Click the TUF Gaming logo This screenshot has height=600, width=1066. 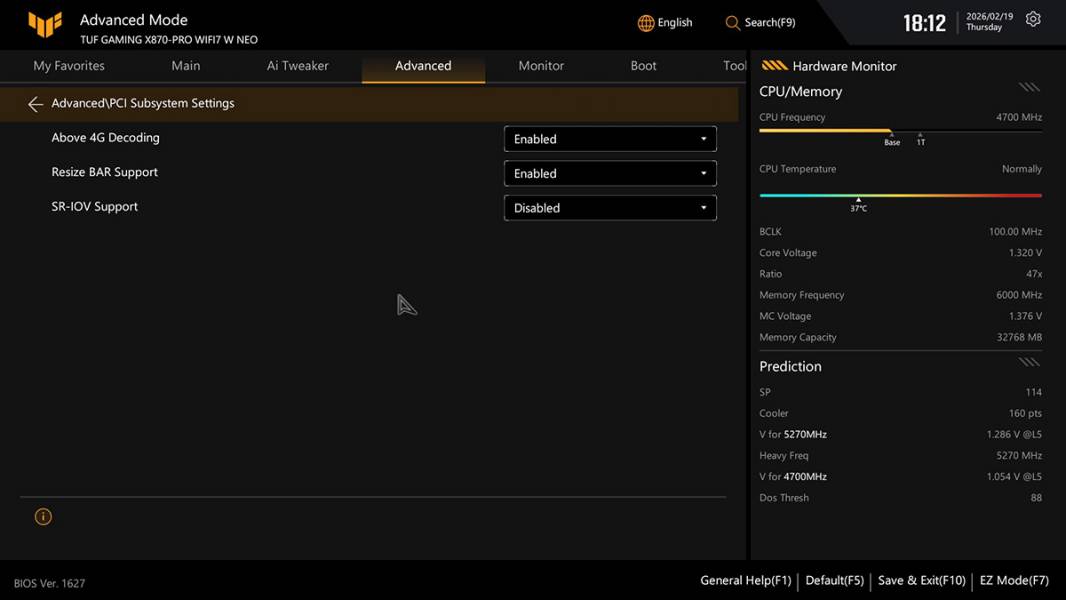pos(45,25)
